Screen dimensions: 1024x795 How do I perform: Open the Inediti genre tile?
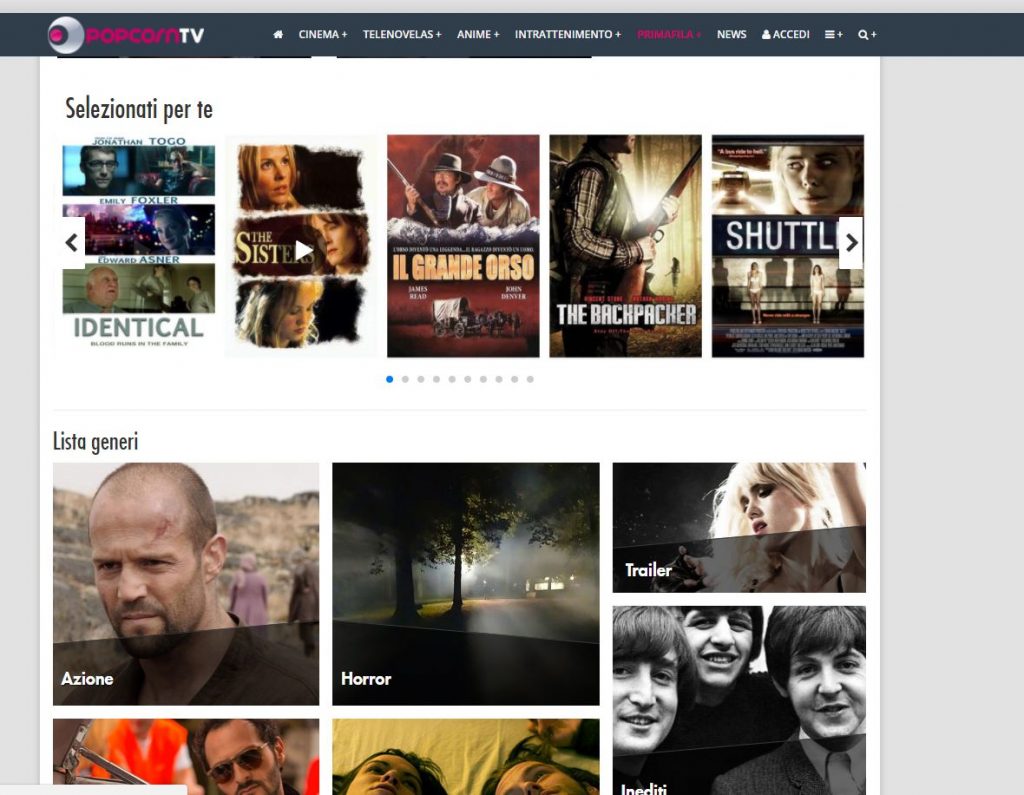tap(739, 700)
